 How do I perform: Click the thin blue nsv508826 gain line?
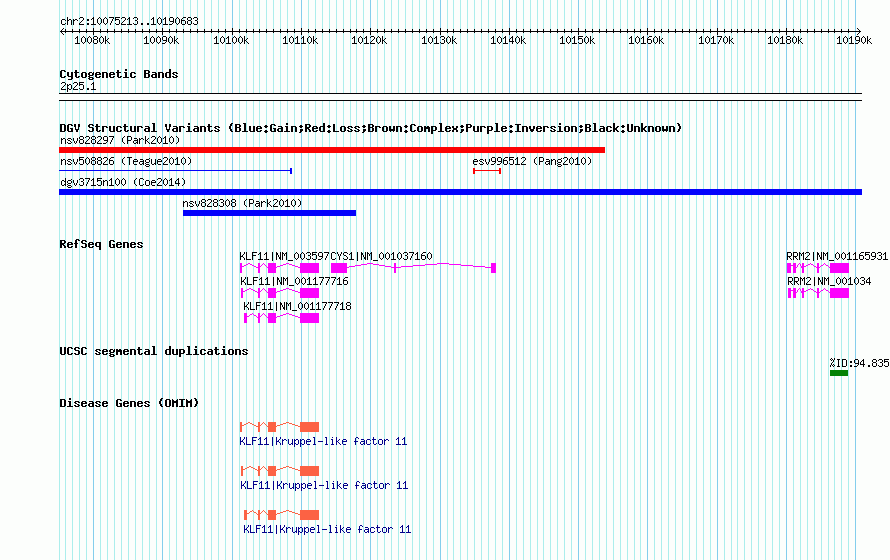(x=175, y=171)
